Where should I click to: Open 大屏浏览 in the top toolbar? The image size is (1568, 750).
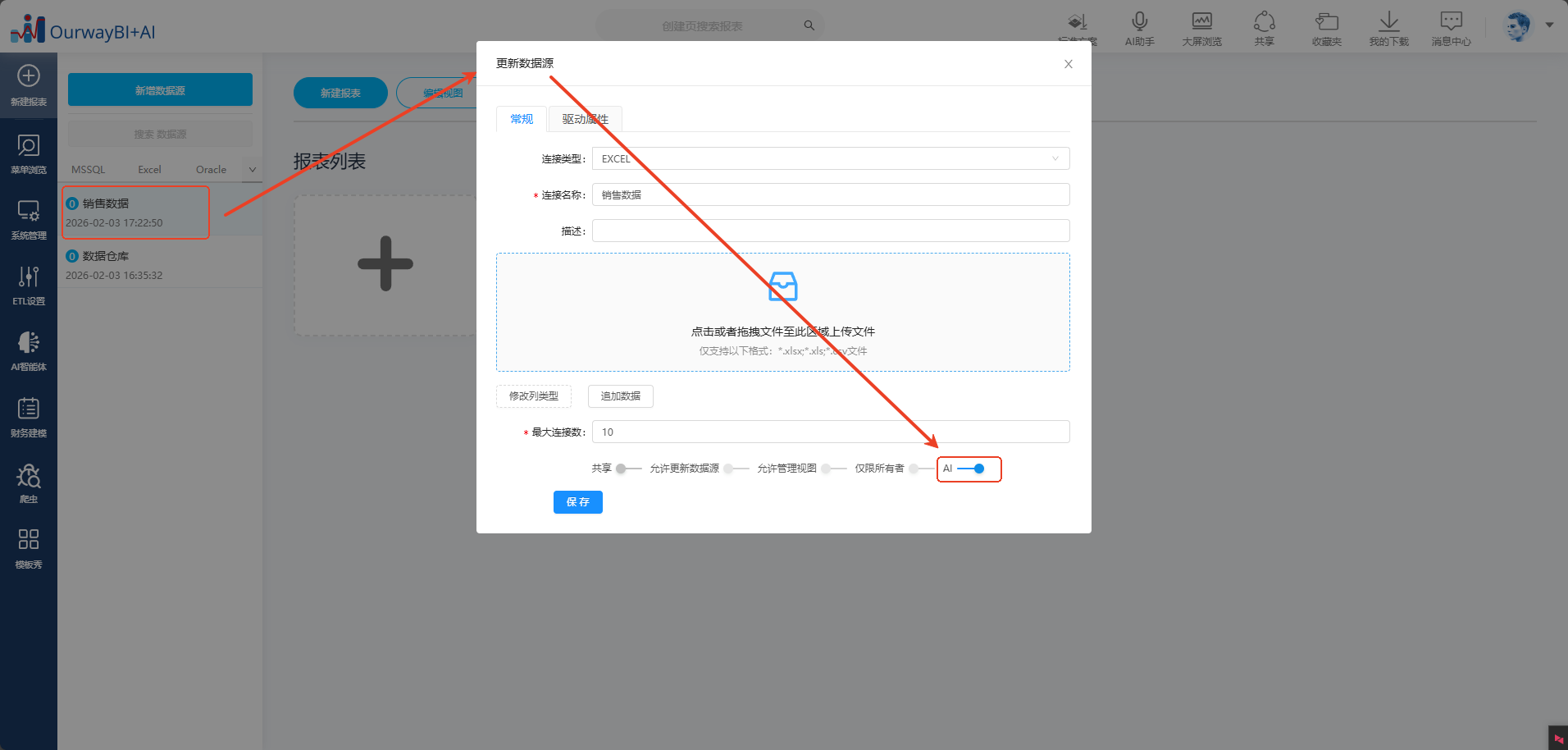click(x=1201, y=29)
